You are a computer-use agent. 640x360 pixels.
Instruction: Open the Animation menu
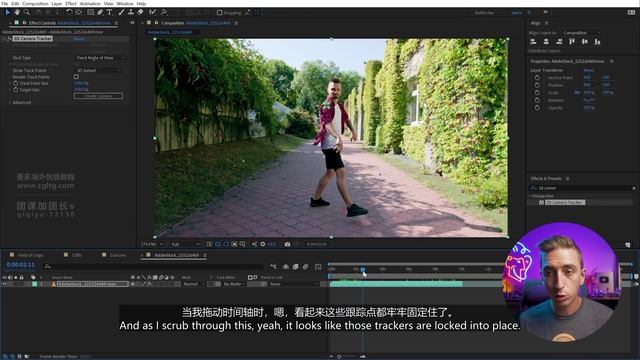90,3
